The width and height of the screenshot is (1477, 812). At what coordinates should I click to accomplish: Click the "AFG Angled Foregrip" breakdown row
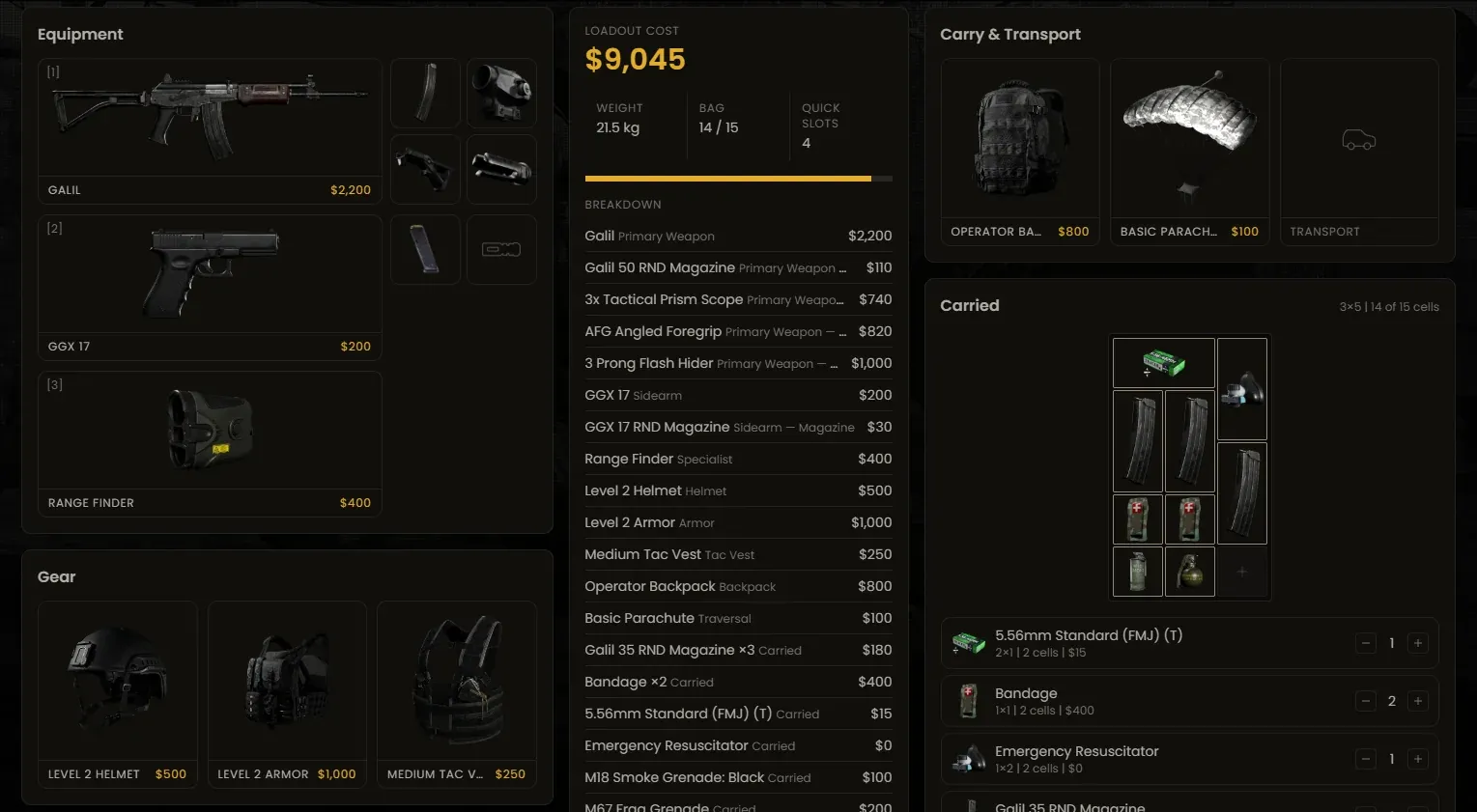coord(738,331)
